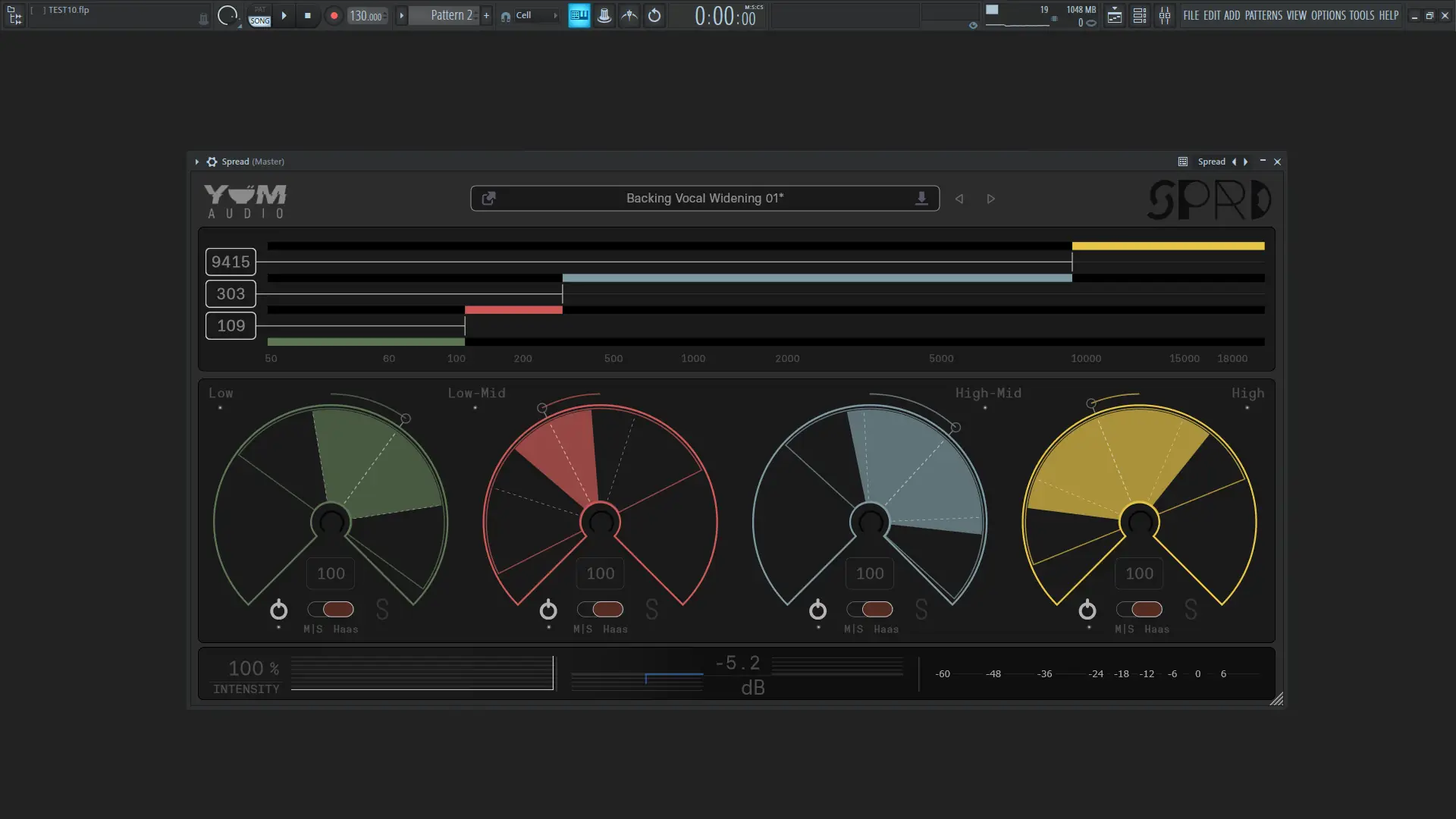Click the record button in transport
Image resolution: width=1456 pixels, height=819 pixels.
334,15
